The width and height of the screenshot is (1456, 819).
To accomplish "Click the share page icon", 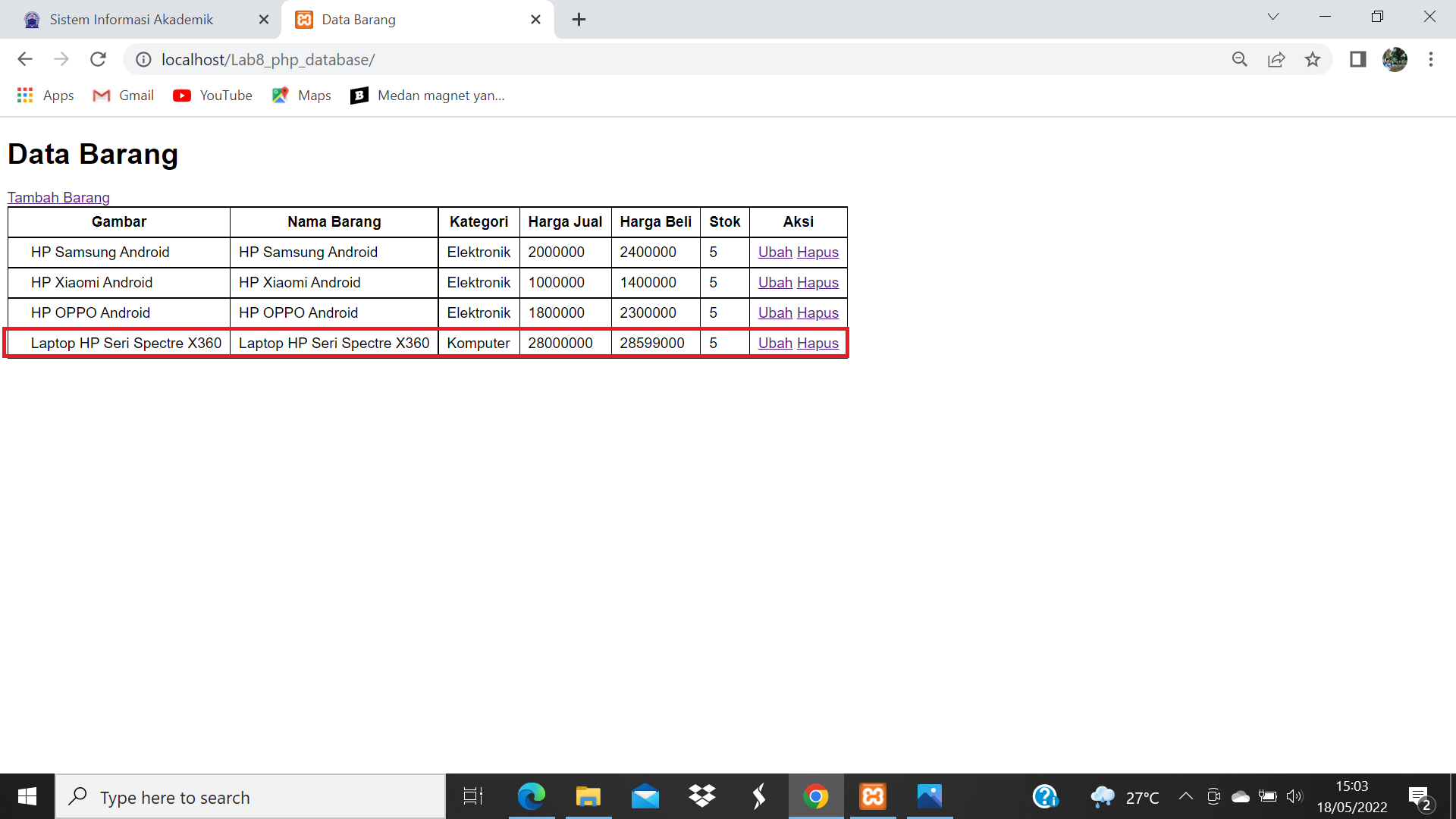I will click(x=1276, y=59).
